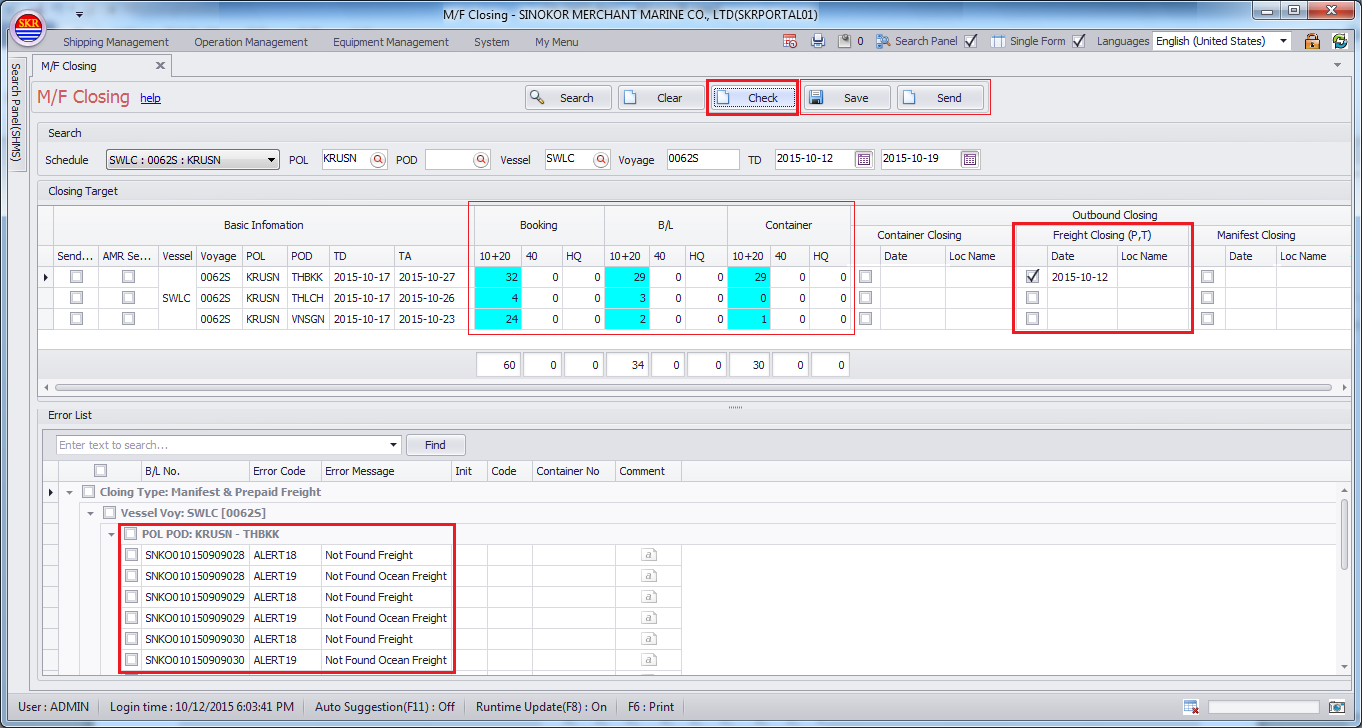Check the POL POD: KRUSN - THBKK group box
The height and width of the screenshot is (728, 1362).
coord(130,534)
